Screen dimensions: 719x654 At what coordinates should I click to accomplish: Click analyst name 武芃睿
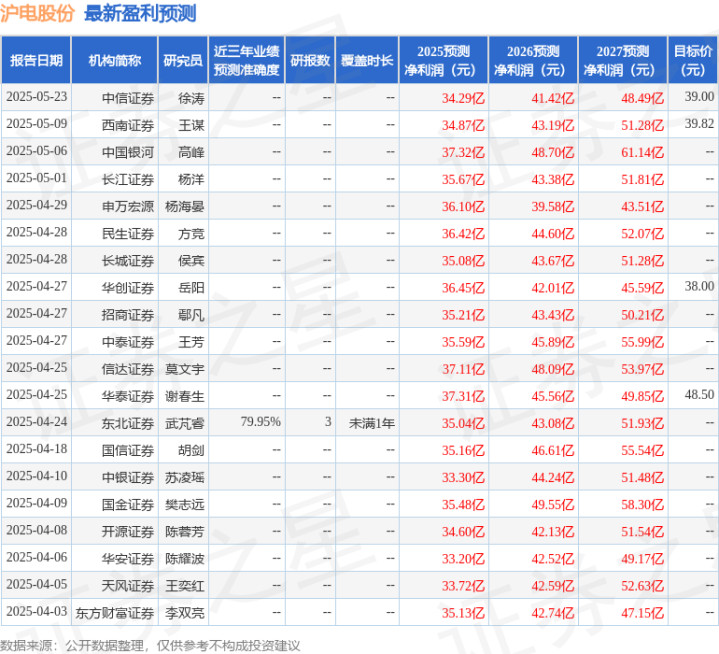point(185,423)
